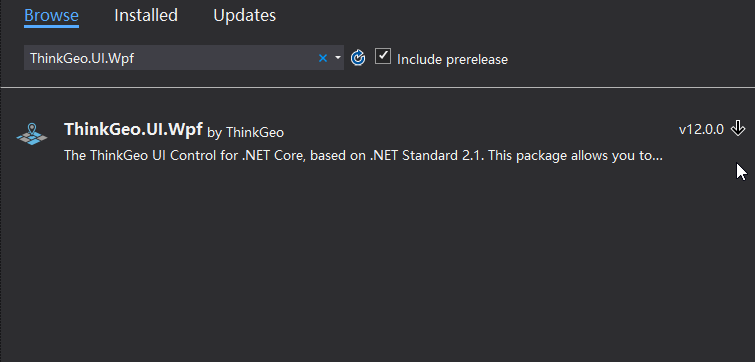Screen dimensions: 755x362
Task: Click the package description text line
Action: pos(364,156)
